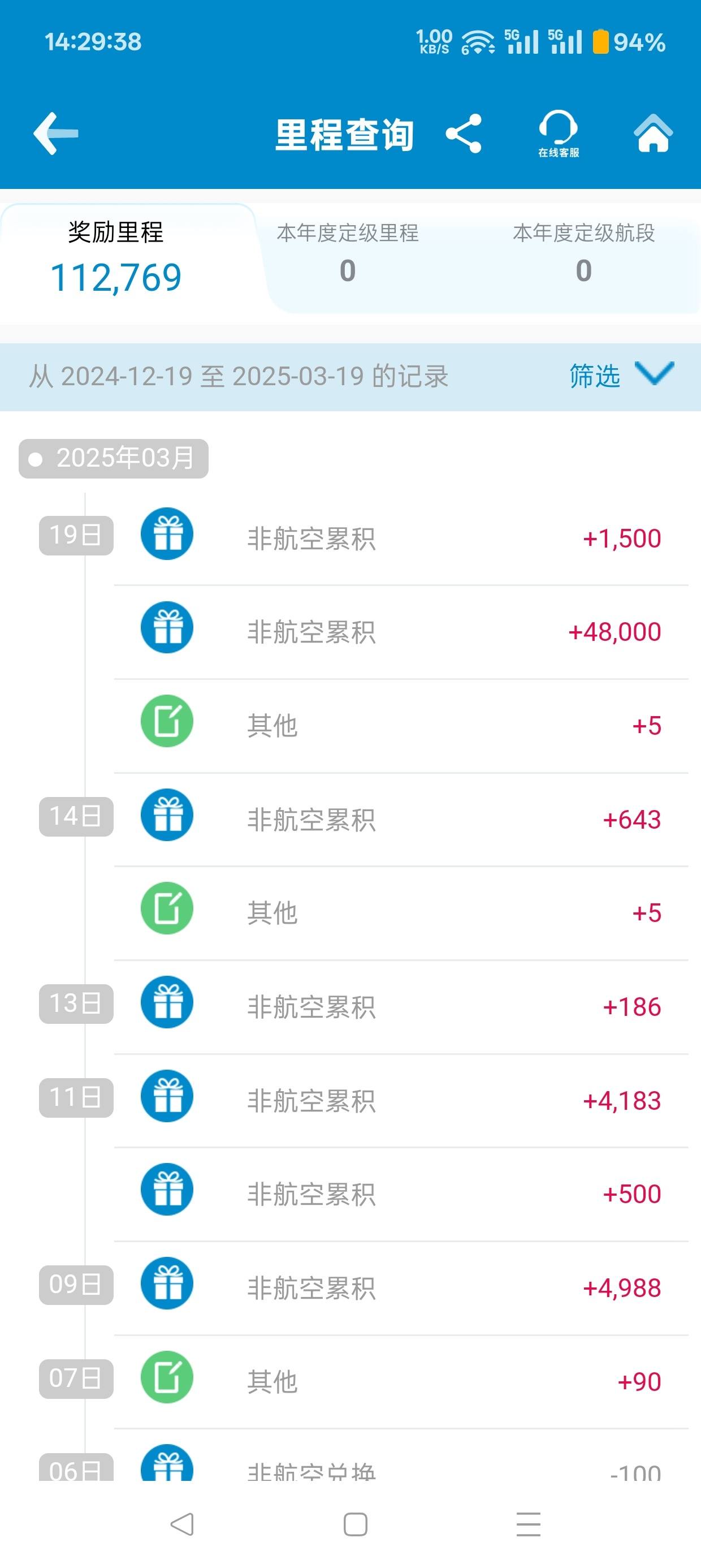
Task: Open Android recent apps menu button
Action: (x=528, y=1524)
